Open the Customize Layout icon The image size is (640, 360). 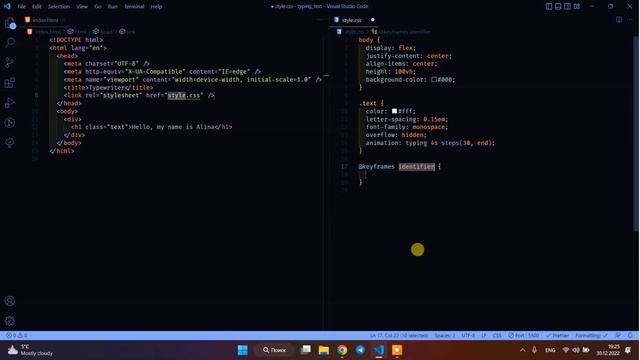tap(577, 6)
